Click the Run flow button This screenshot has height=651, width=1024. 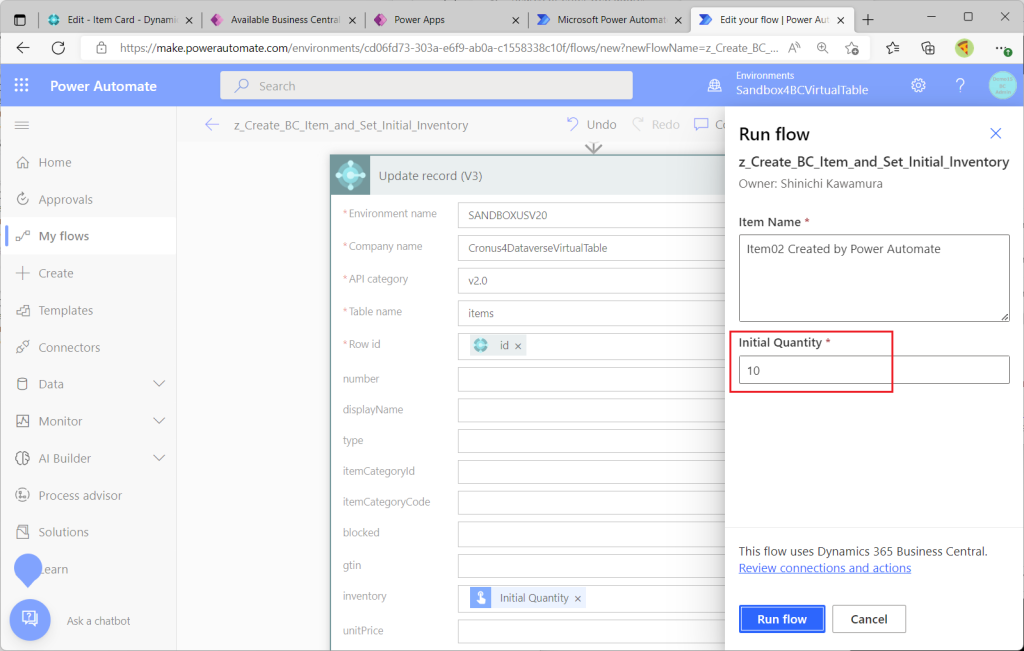pyautogui.click(x=782, y=619)
